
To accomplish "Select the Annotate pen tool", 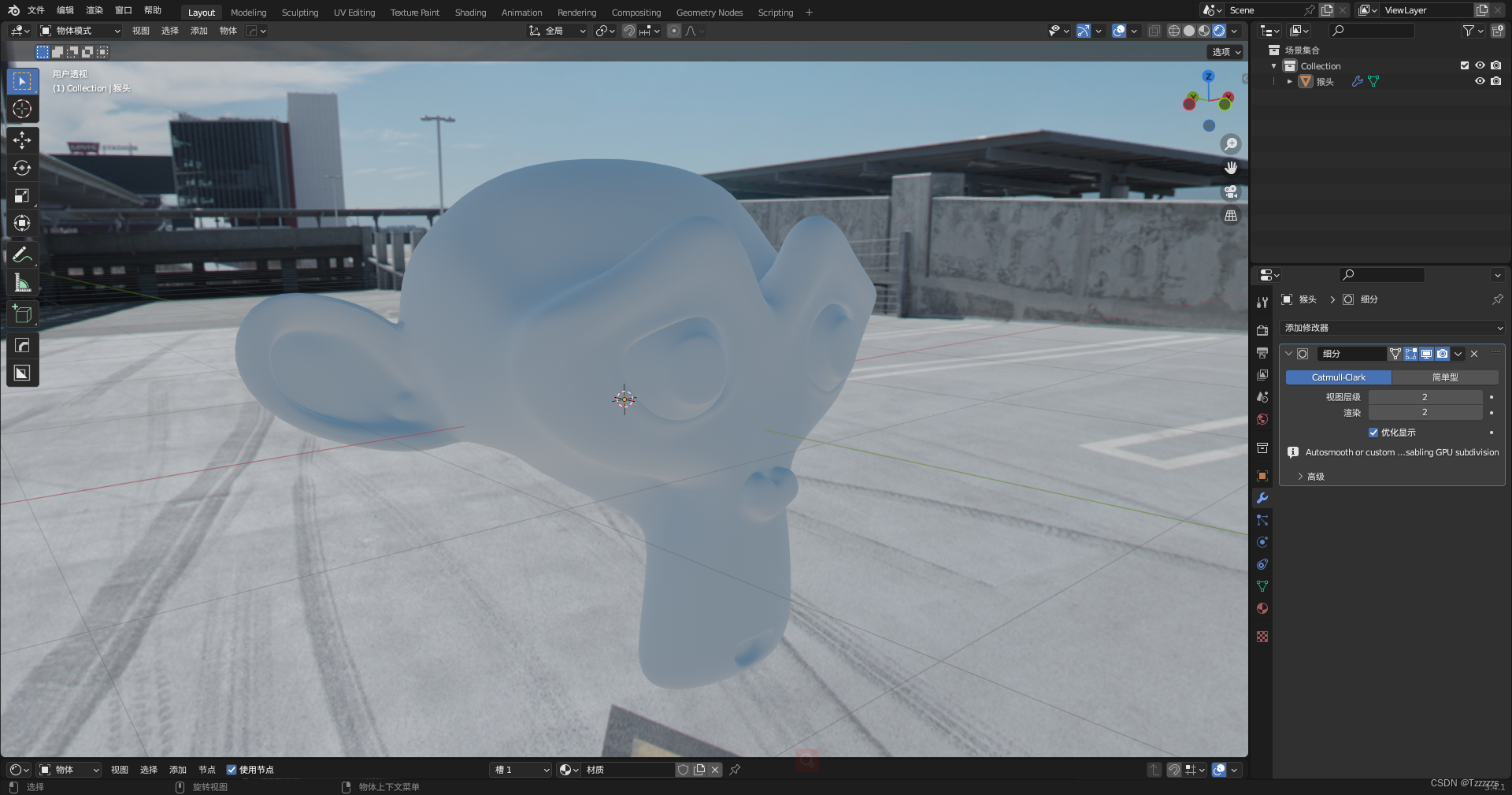I will (x=22, y=254).
